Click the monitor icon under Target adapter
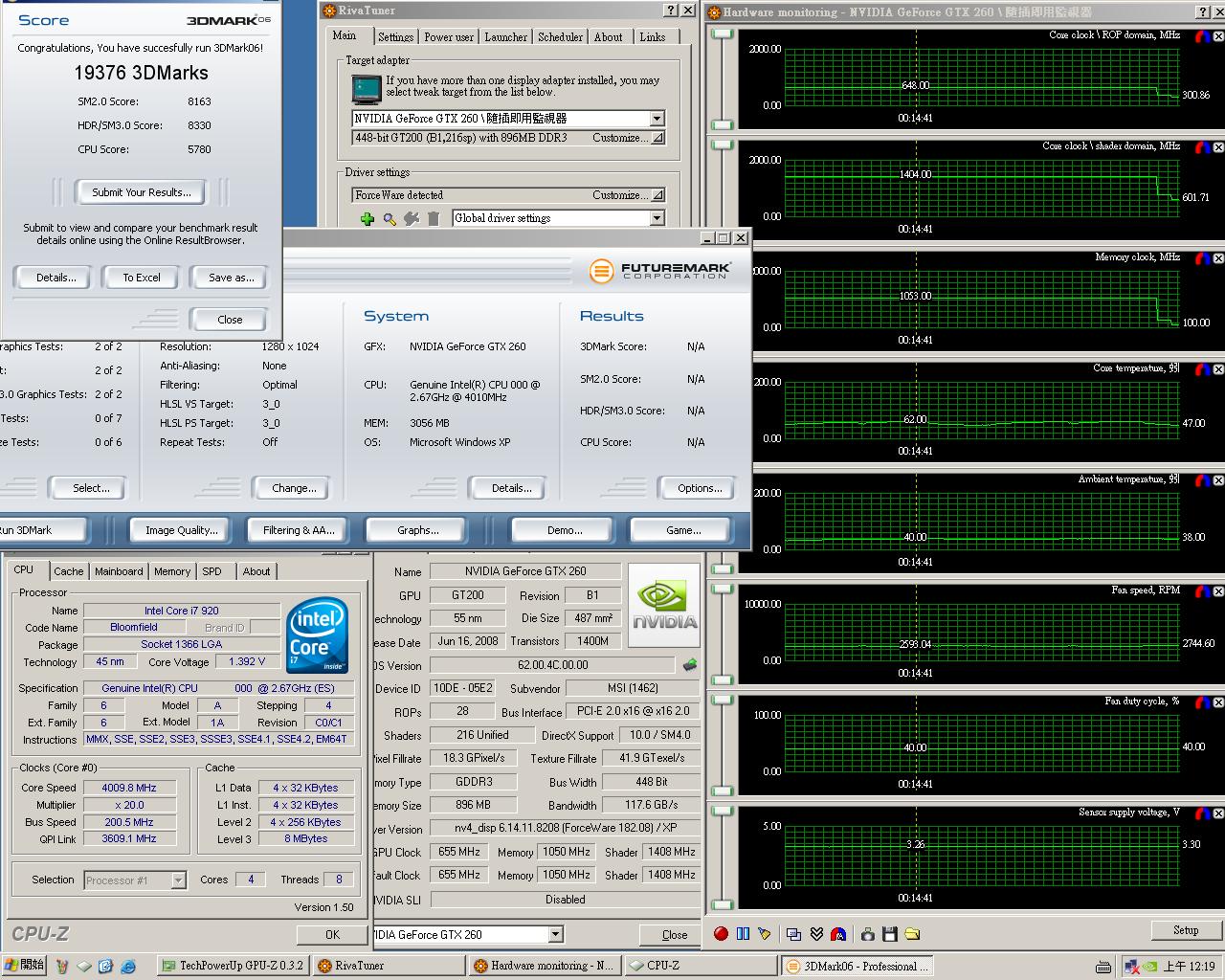Screen dimensions: 1225x980 [367, 90]
